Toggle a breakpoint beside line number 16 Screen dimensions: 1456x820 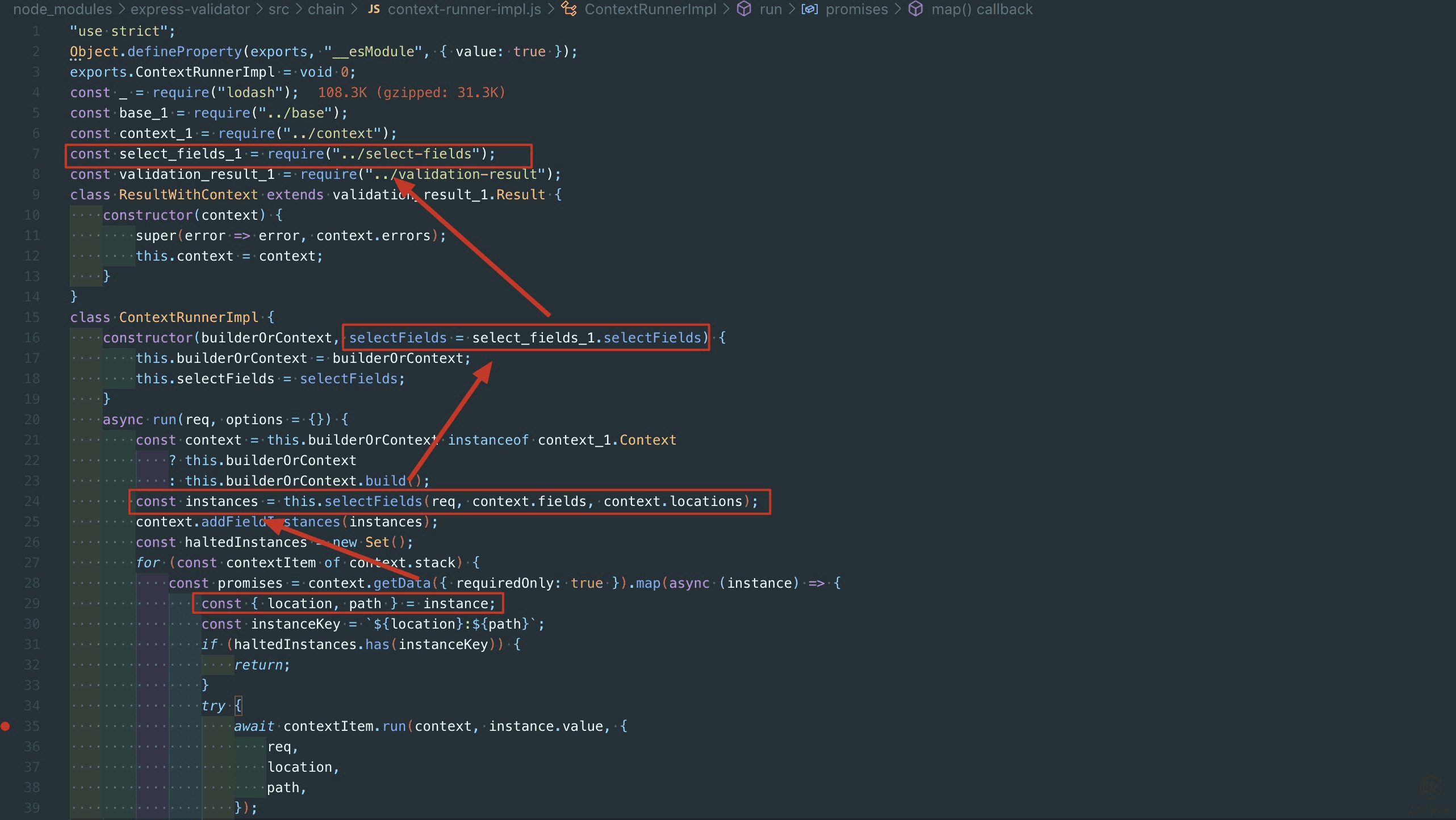[6, 338]
